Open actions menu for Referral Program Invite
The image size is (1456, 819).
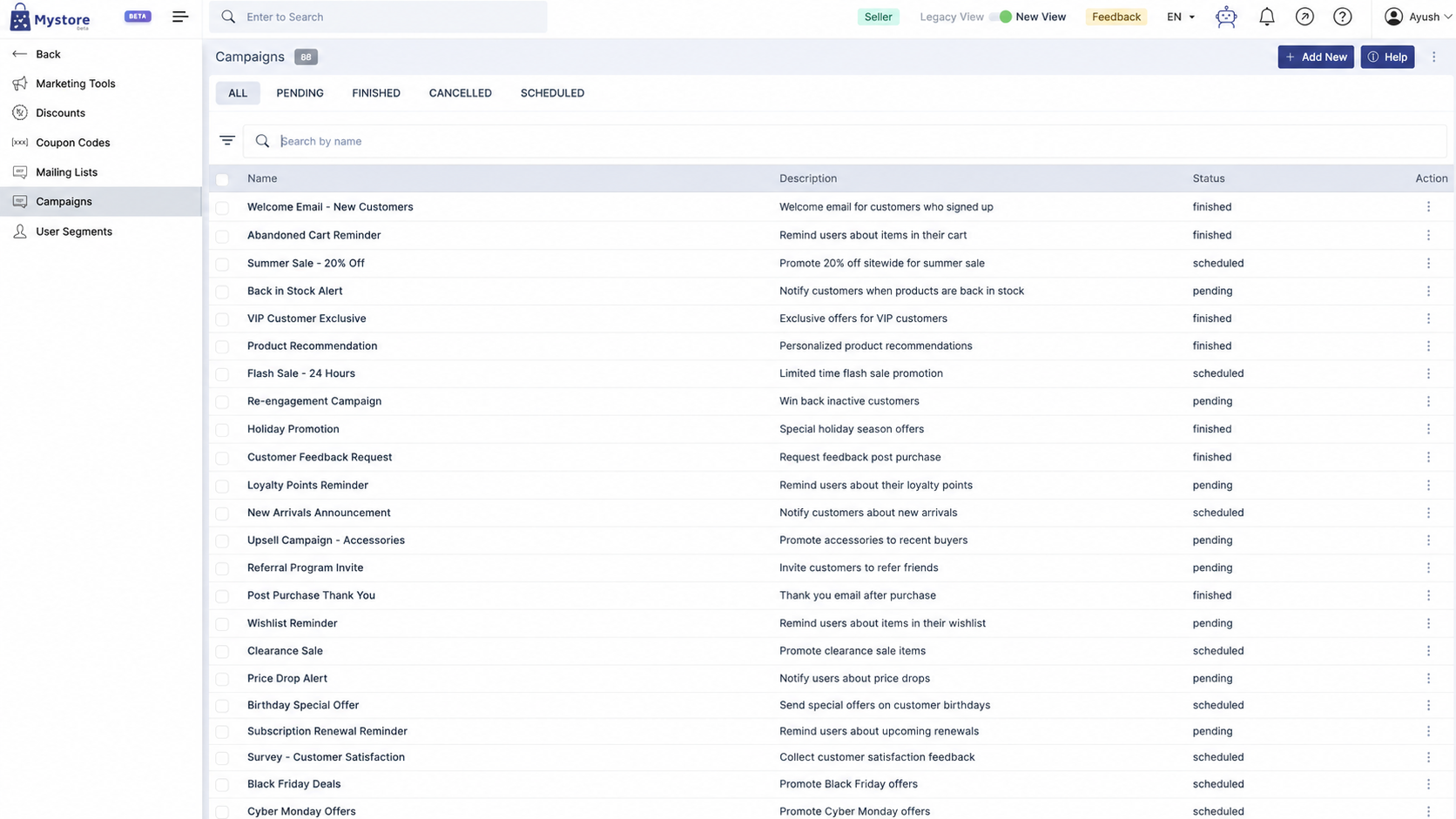[x=1428, y=567]
